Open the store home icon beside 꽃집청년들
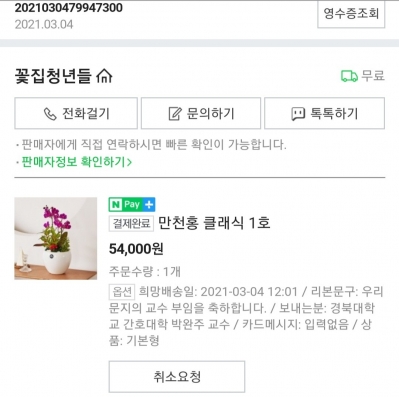Viewport: 399px width, 397px height. (104, 76)
